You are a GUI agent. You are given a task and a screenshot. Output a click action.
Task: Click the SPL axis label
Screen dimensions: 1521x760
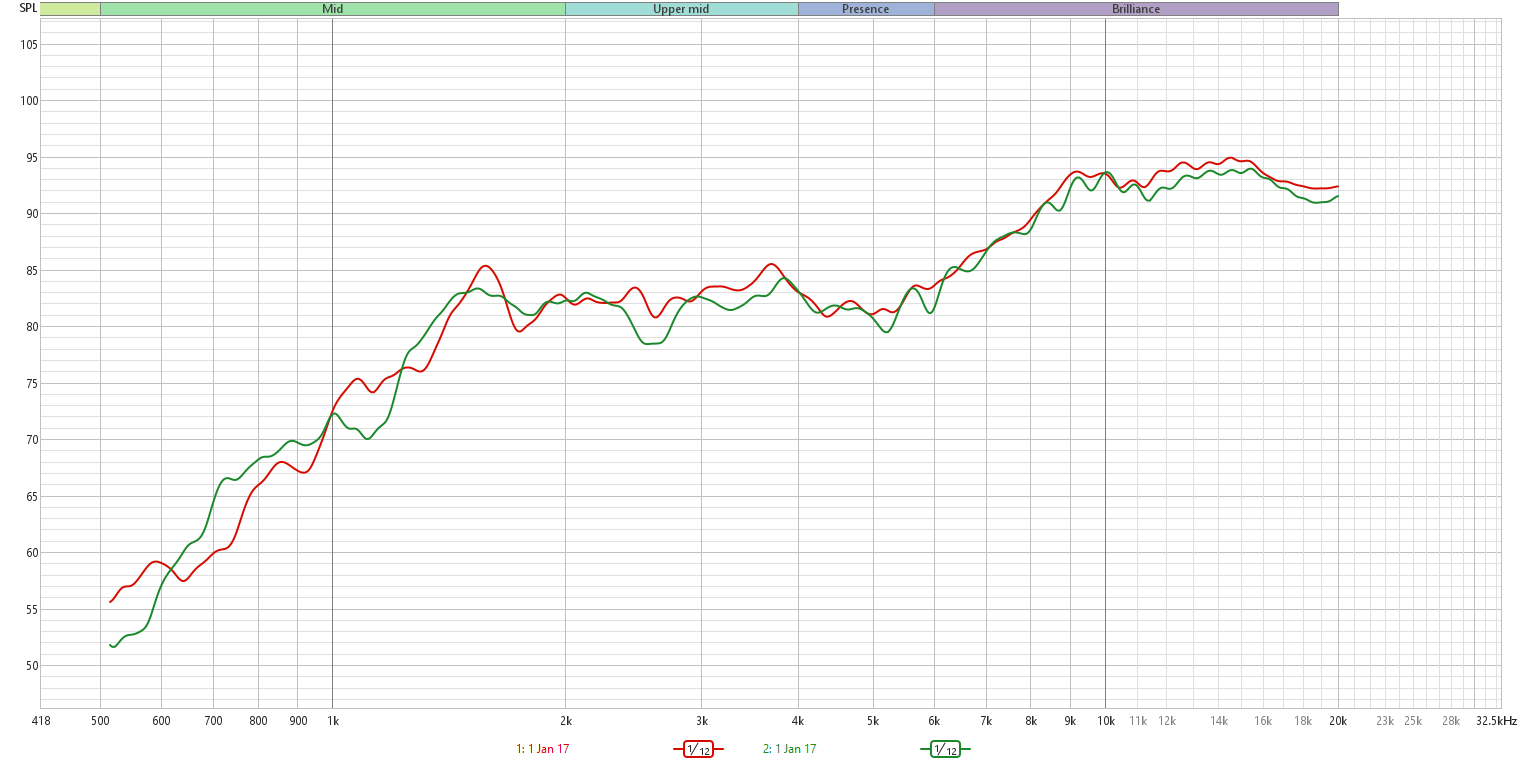pyautogui.click(x=28, y=9)
